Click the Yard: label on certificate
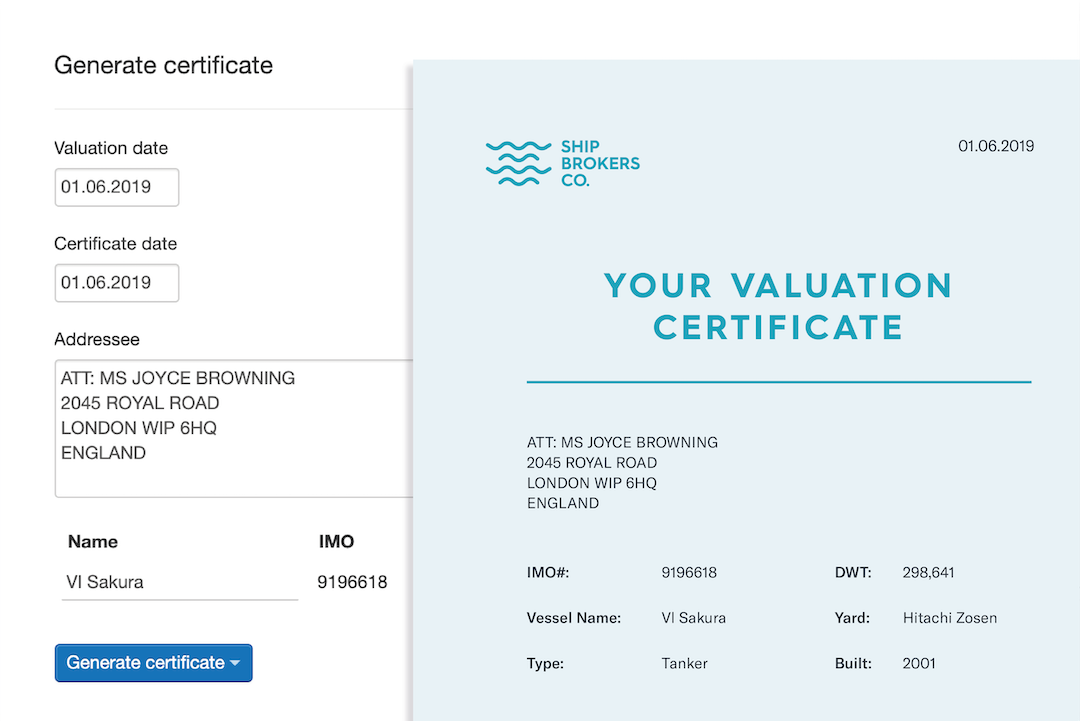The width and height of the screenshot is (1080, 721). pos(853,618)
